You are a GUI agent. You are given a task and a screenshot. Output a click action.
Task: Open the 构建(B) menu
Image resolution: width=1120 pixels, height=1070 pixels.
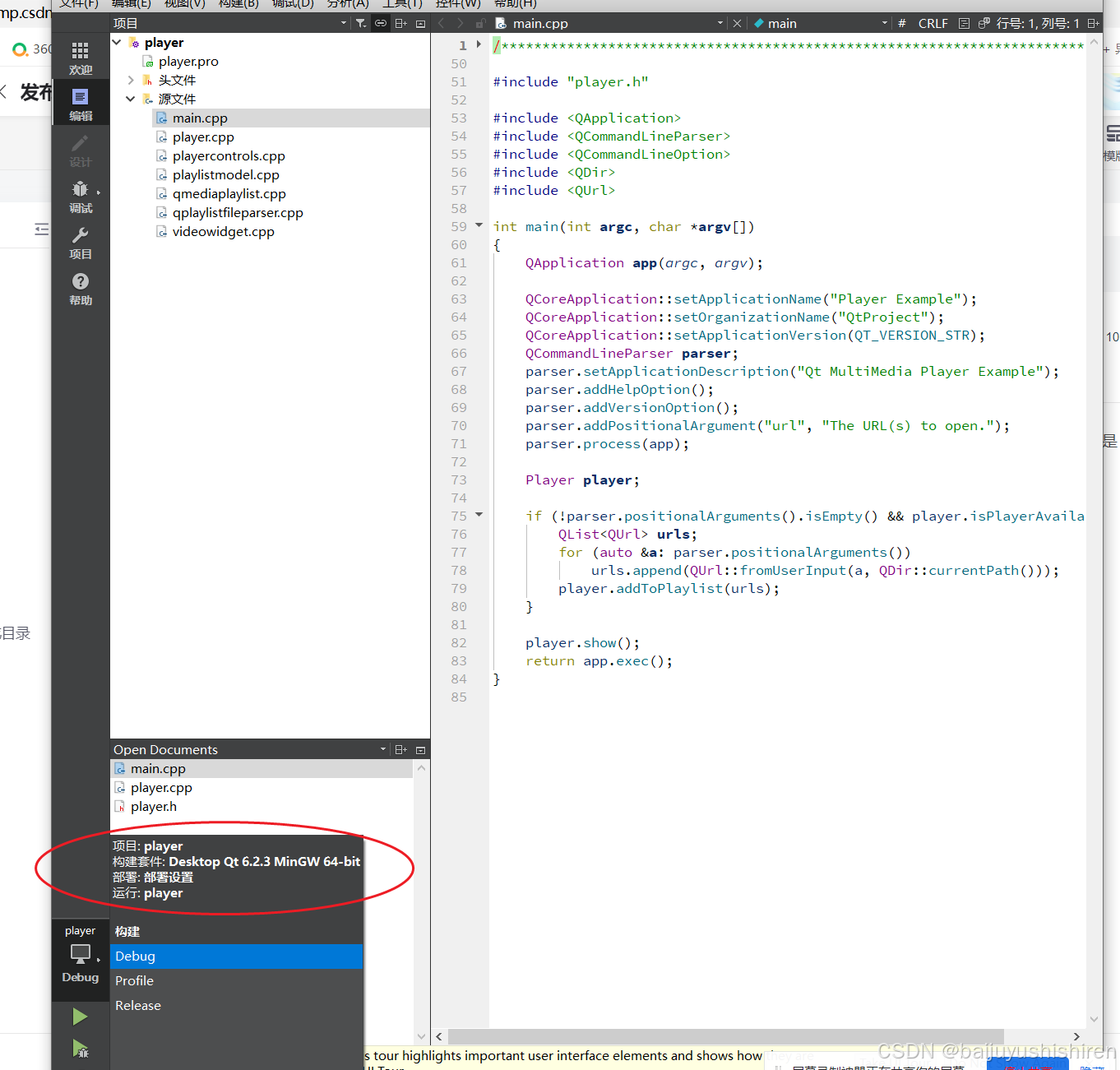tap(238, 4)
